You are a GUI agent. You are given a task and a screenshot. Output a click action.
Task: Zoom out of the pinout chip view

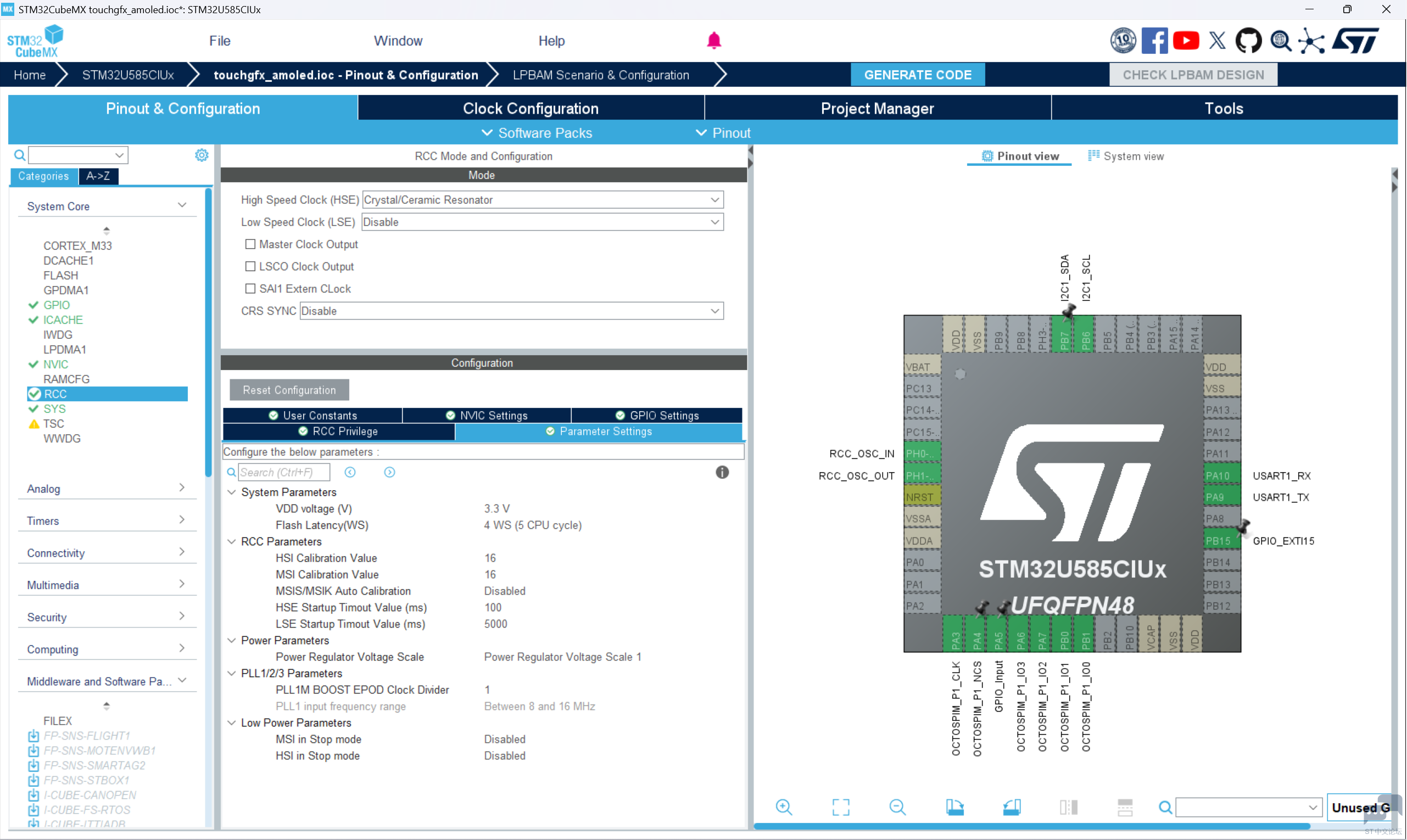[x=897, y=807]
